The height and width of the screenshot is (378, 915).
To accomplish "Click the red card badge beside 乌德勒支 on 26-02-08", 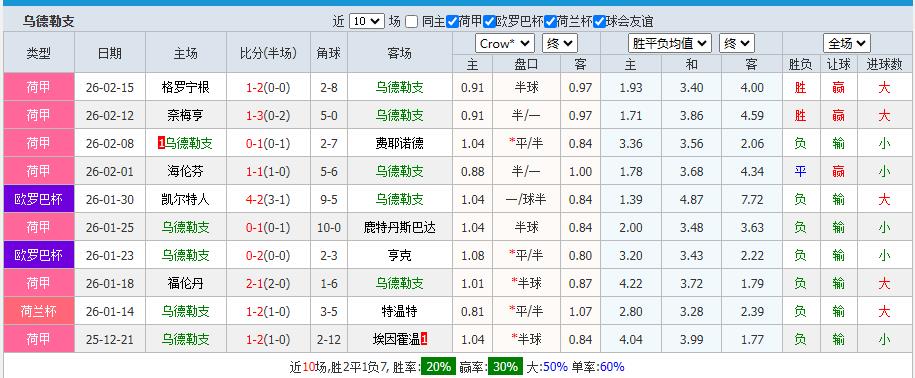I will [161, 143].
